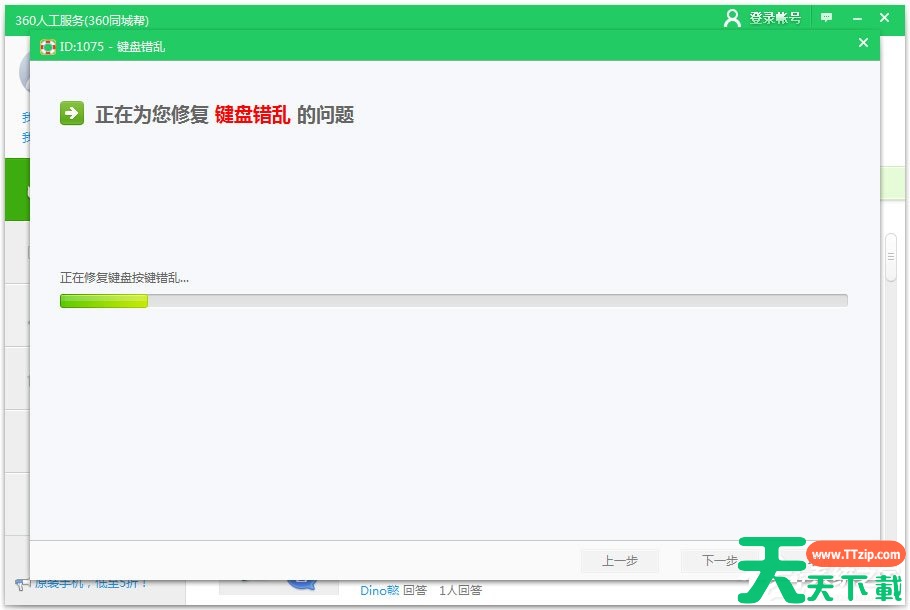Click the green arrow icon before the heading
This screenshot has width=910, height=610.
(72, 113)
